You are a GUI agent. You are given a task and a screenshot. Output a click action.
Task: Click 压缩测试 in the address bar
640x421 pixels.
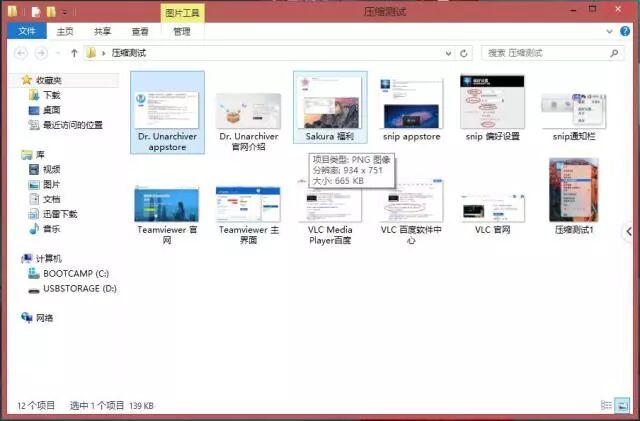[129, 53]
